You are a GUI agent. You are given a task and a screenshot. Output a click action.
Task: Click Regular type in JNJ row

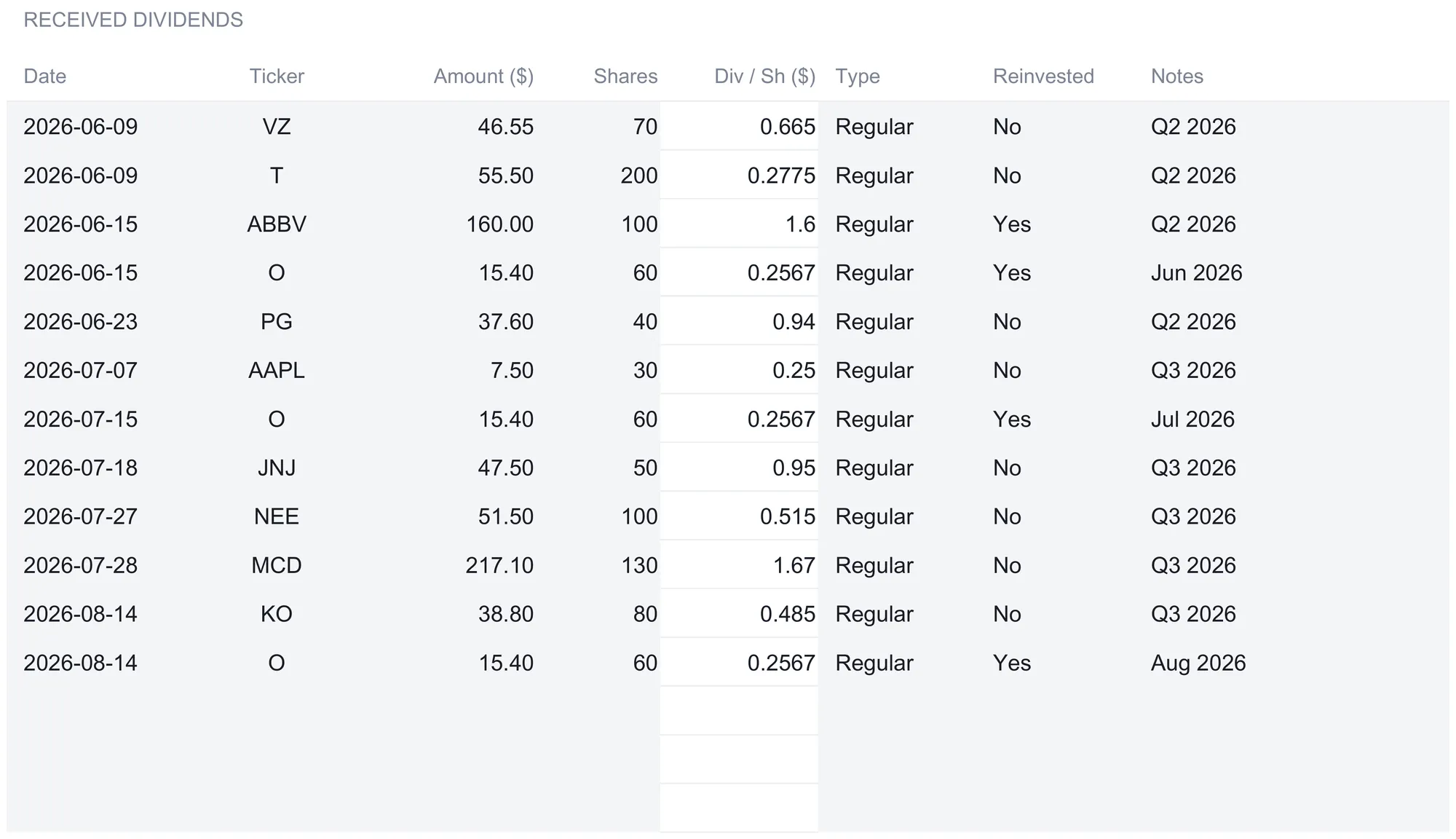(x=874, y=468)
